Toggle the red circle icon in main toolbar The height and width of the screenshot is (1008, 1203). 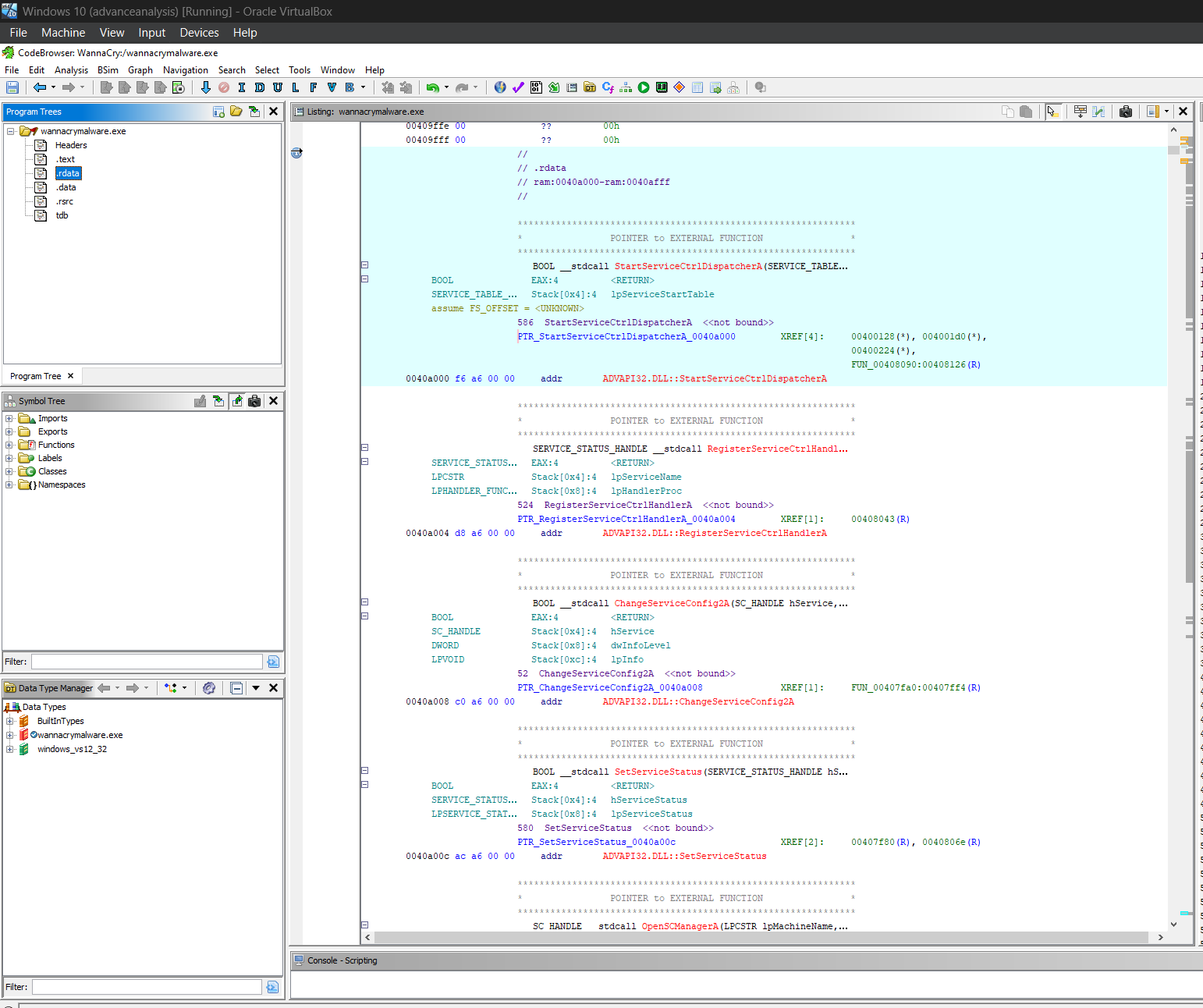coord(224,87)
